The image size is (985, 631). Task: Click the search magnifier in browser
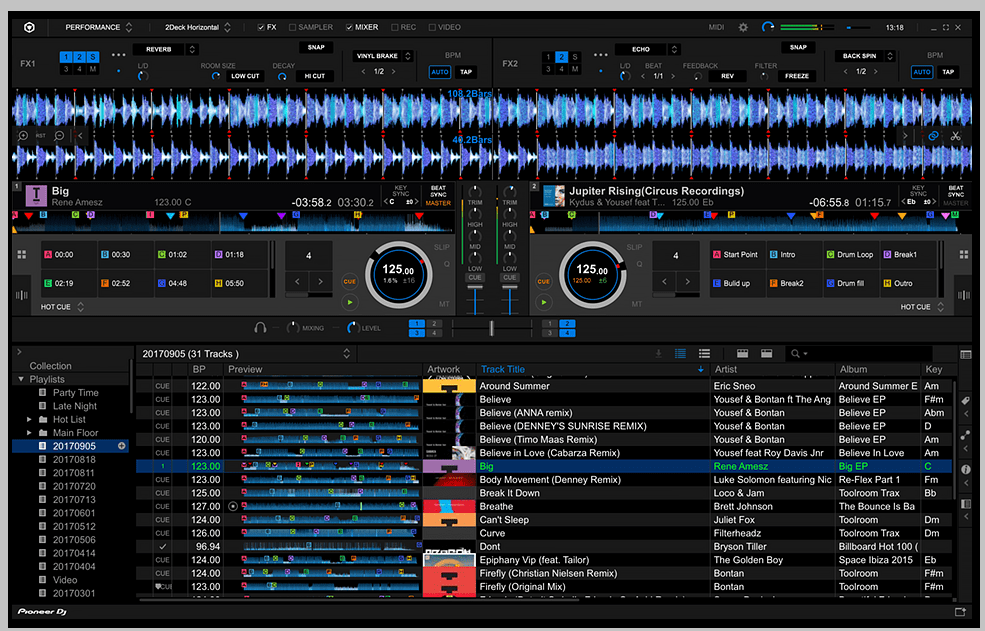click(795, 354)
